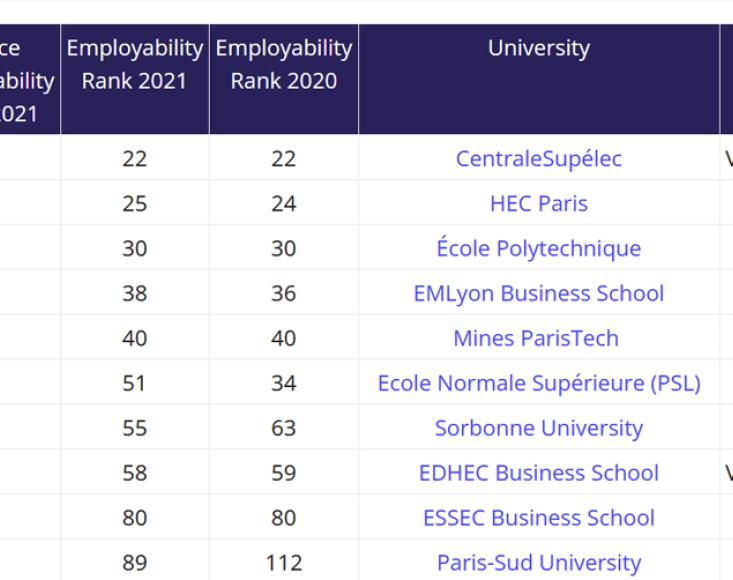The width and height of the screenshot is (733, 580).
Task: Select the 2020 rank cell showing 112
Action: coord(284,563)
